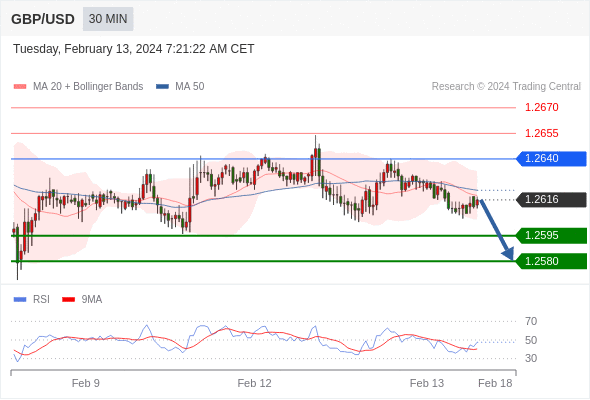Click the 1.2655 resistance label
This screenshot has height=400, width=590.
[542, 133]
